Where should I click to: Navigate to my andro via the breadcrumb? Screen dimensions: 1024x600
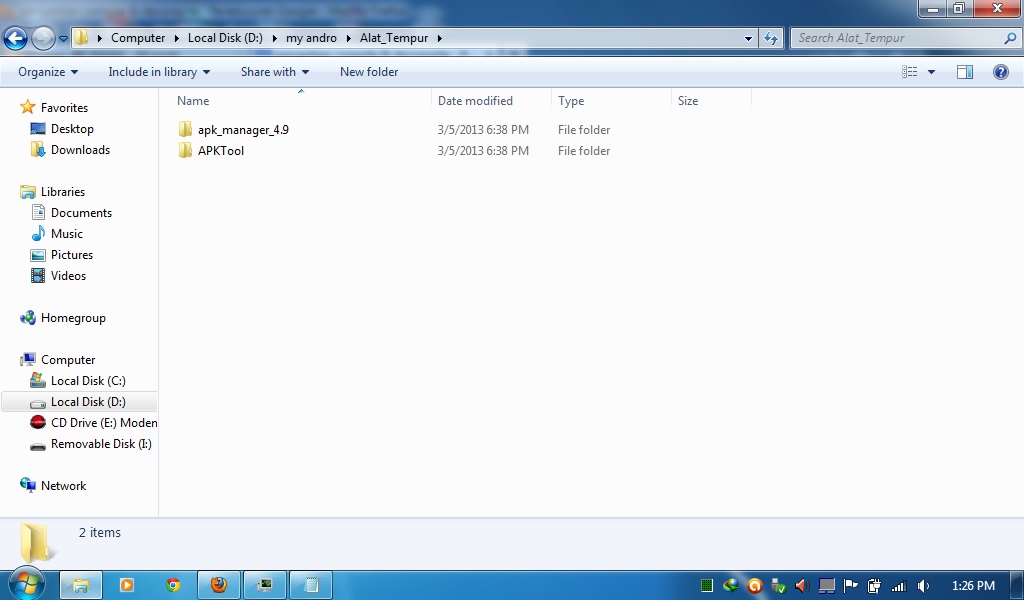pyautogui.click(x=311, y=37)
